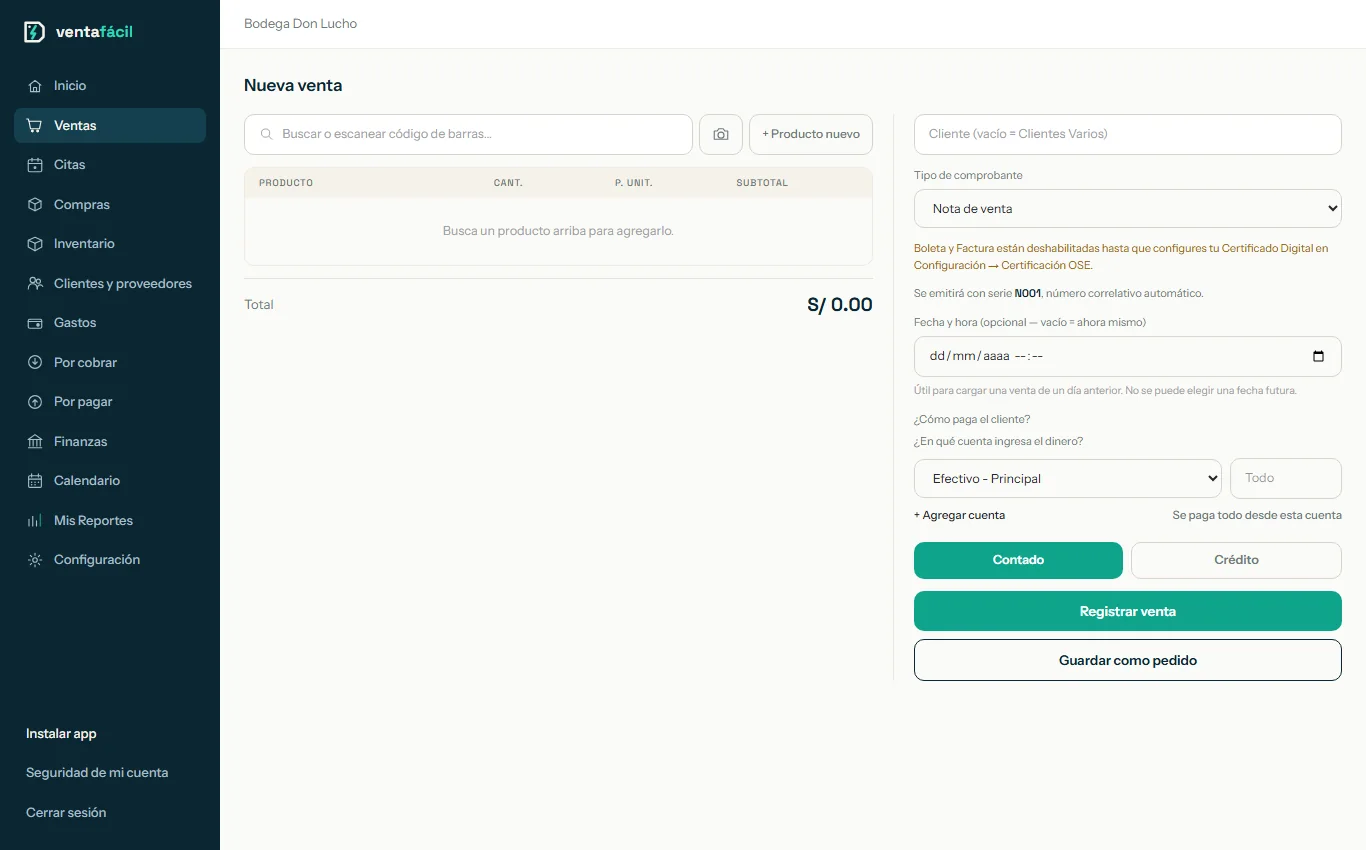Click the Compras box icon

[35, 205]
